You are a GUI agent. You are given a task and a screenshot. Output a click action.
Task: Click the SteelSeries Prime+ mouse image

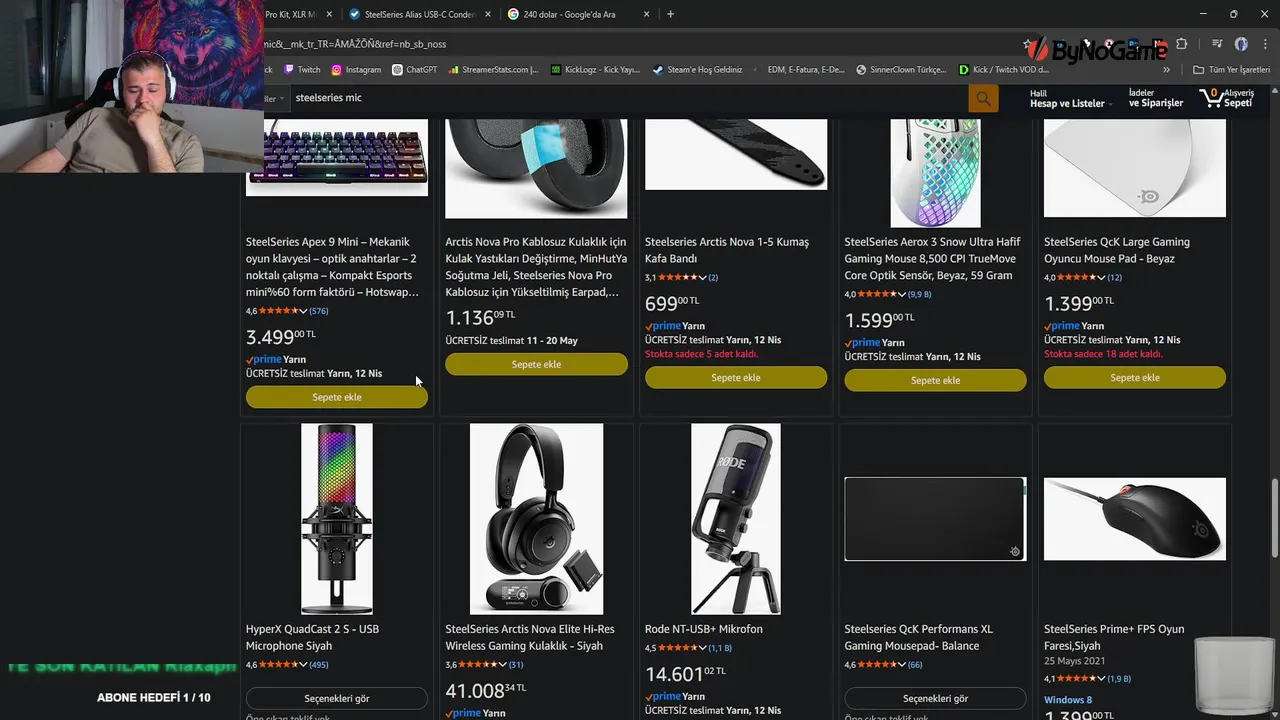[x=1135, y=518]
